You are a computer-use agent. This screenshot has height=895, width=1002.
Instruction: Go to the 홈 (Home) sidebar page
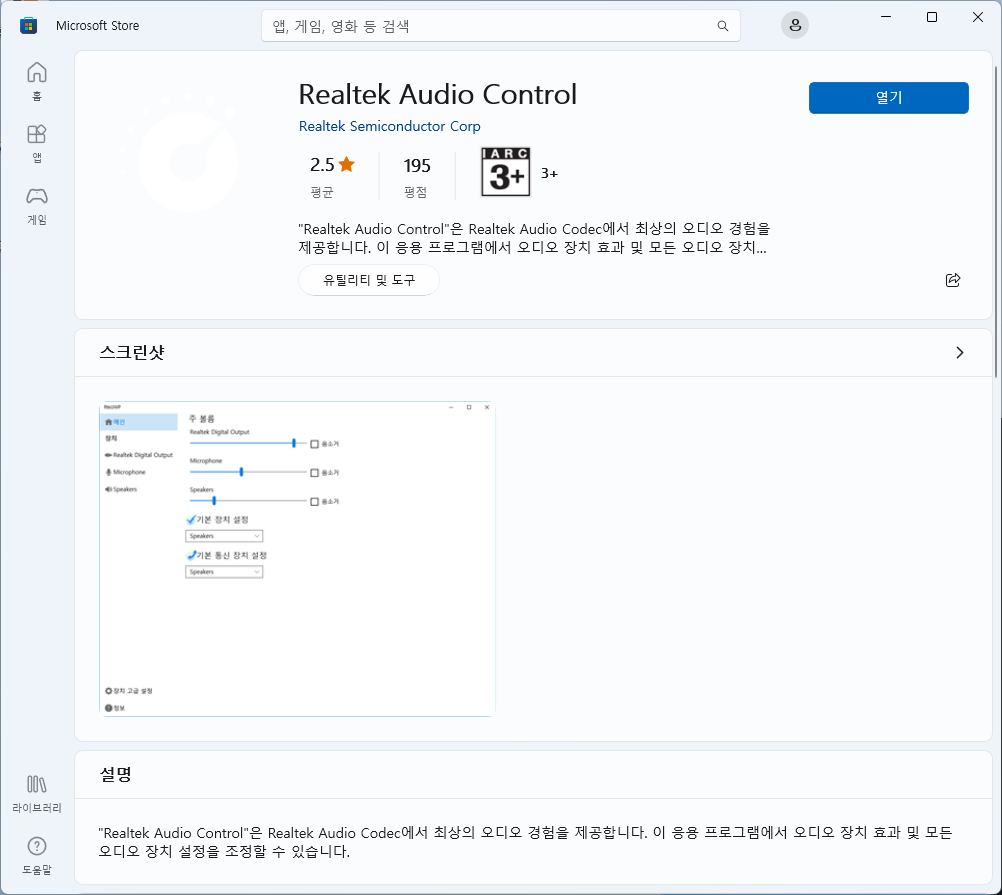point(36,81)
